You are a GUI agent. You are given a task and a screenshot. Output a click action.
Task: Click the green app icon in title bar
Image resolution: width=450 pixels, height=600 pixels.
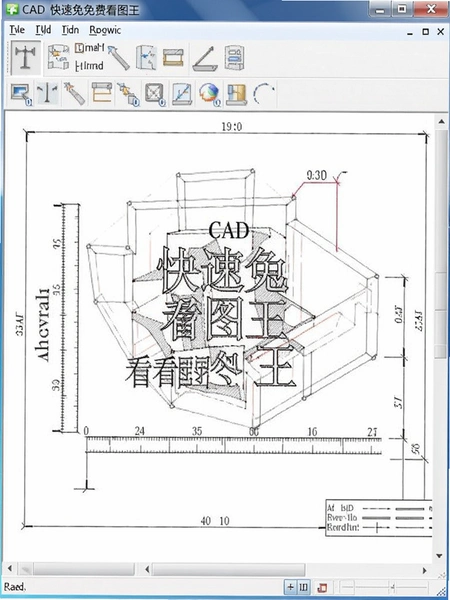(x=12, y=9)
